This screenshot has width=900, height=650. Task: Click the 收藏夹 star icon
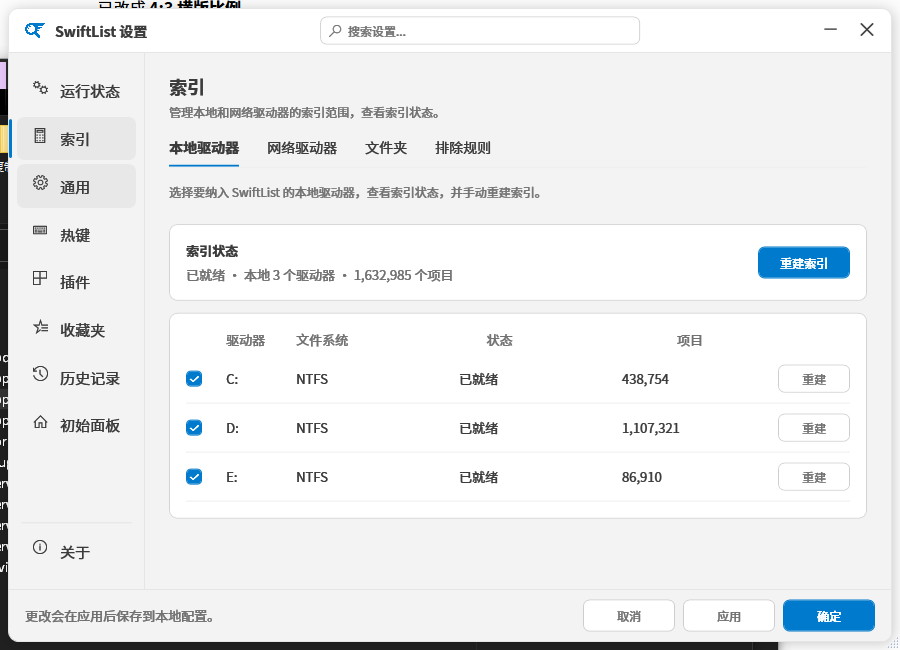point(40,327)
